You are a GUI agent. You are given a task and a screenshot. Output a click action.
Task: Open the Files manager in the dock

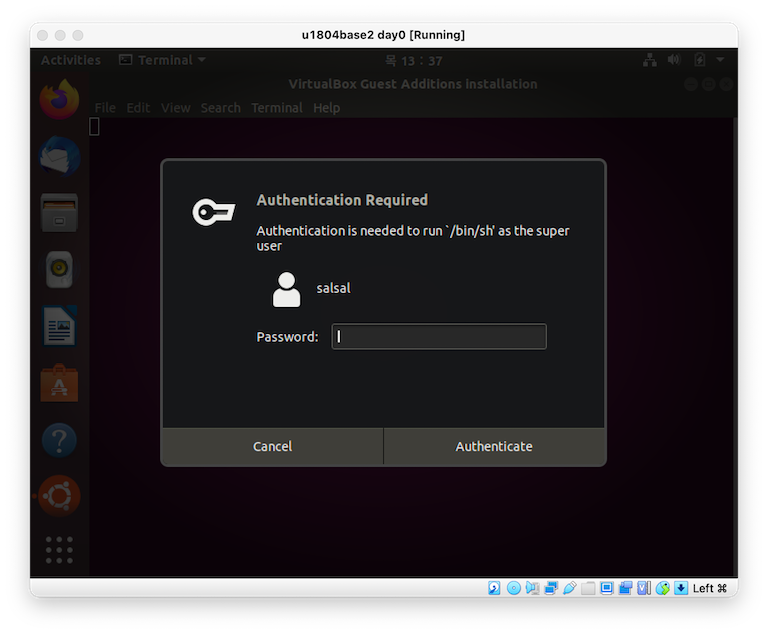click(59, 213)
